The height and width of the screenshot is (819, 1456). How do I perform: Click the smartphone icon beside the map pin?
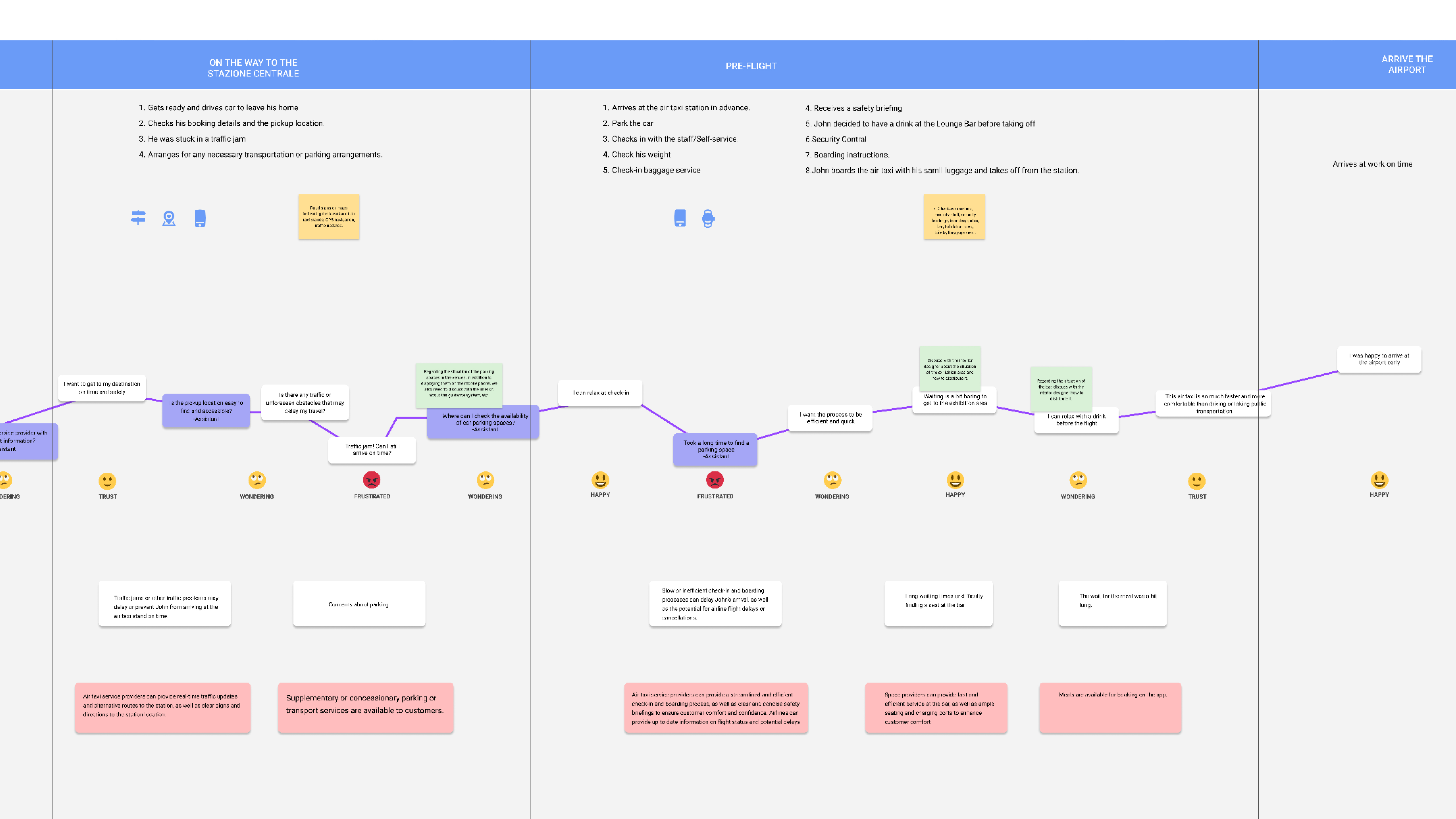(x=200, y=218)
